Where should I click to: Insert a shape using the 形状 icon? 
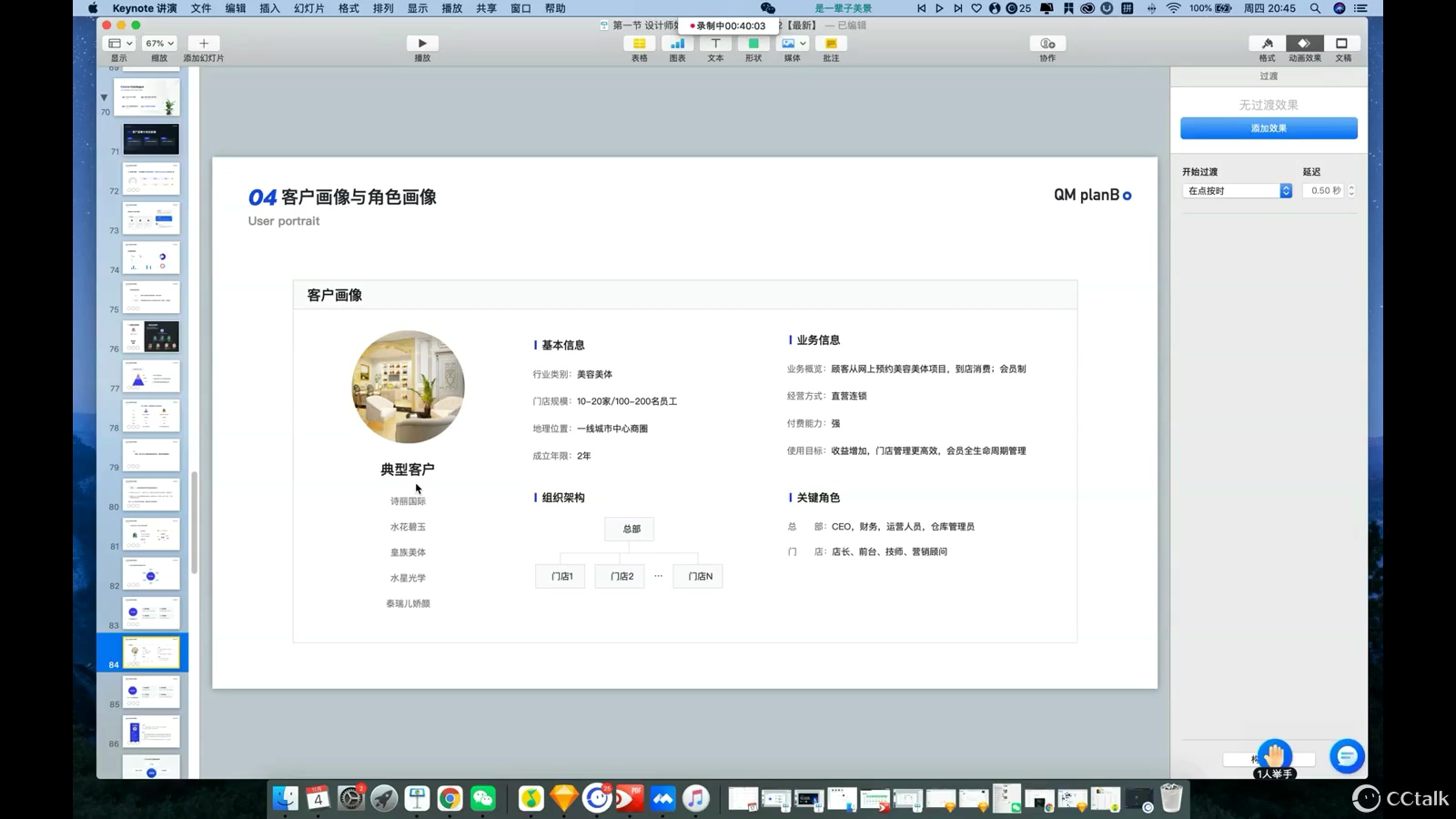point(753,44)
